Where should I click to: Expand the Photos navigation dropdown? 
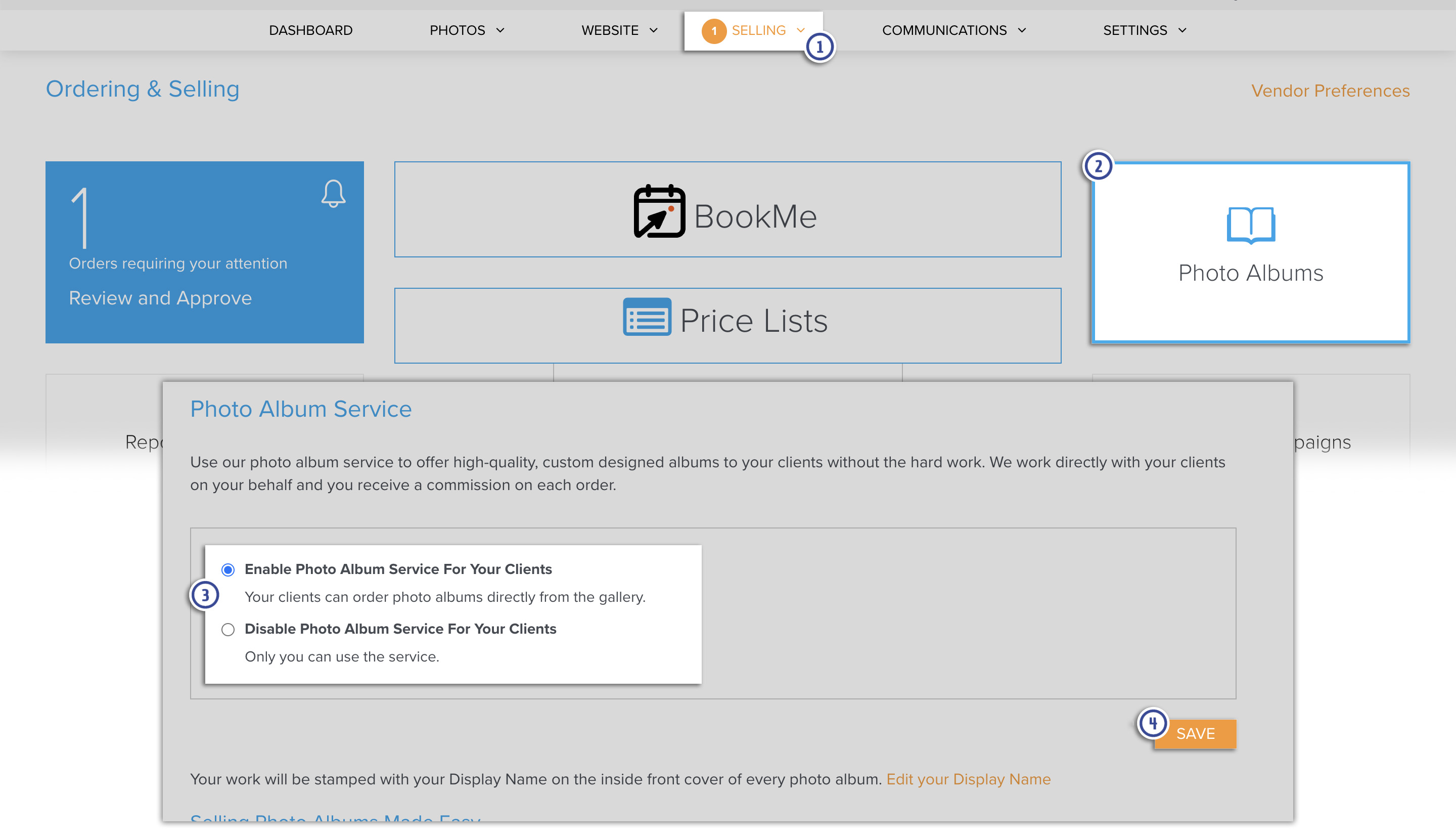pyautogui.click(x=466, y=30)
